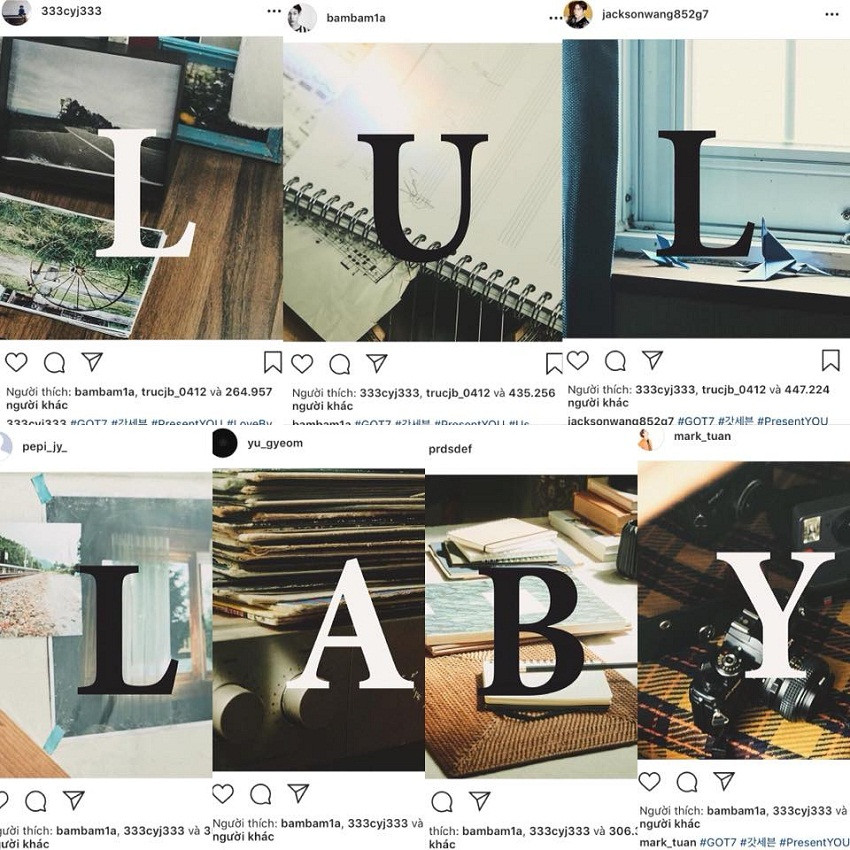Open the yu_gyeom profile avatar
The height and width of the screenshot is (850, 850).
[x=224, y=443]
